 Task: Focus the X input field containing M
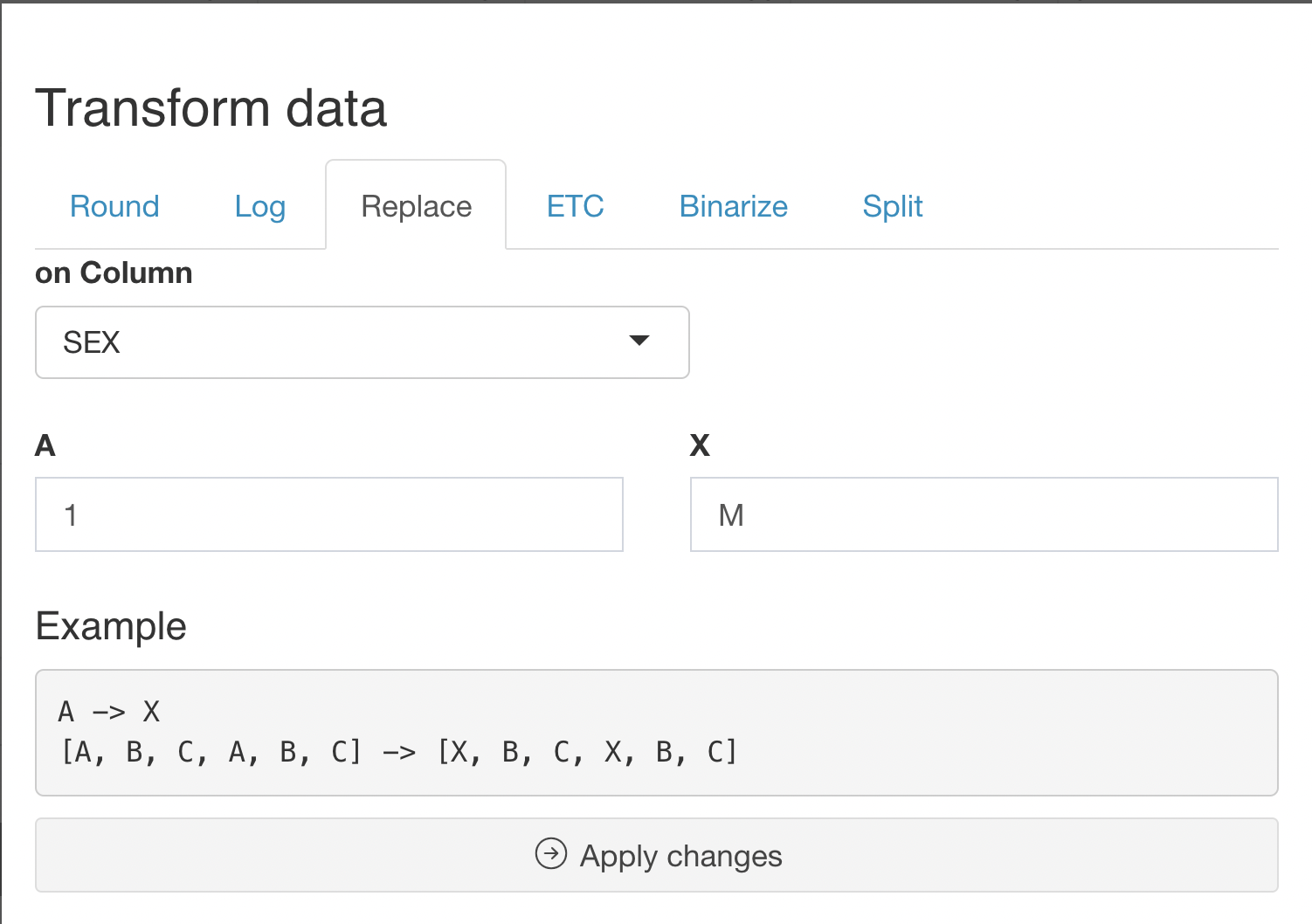(x=984, y=514)
